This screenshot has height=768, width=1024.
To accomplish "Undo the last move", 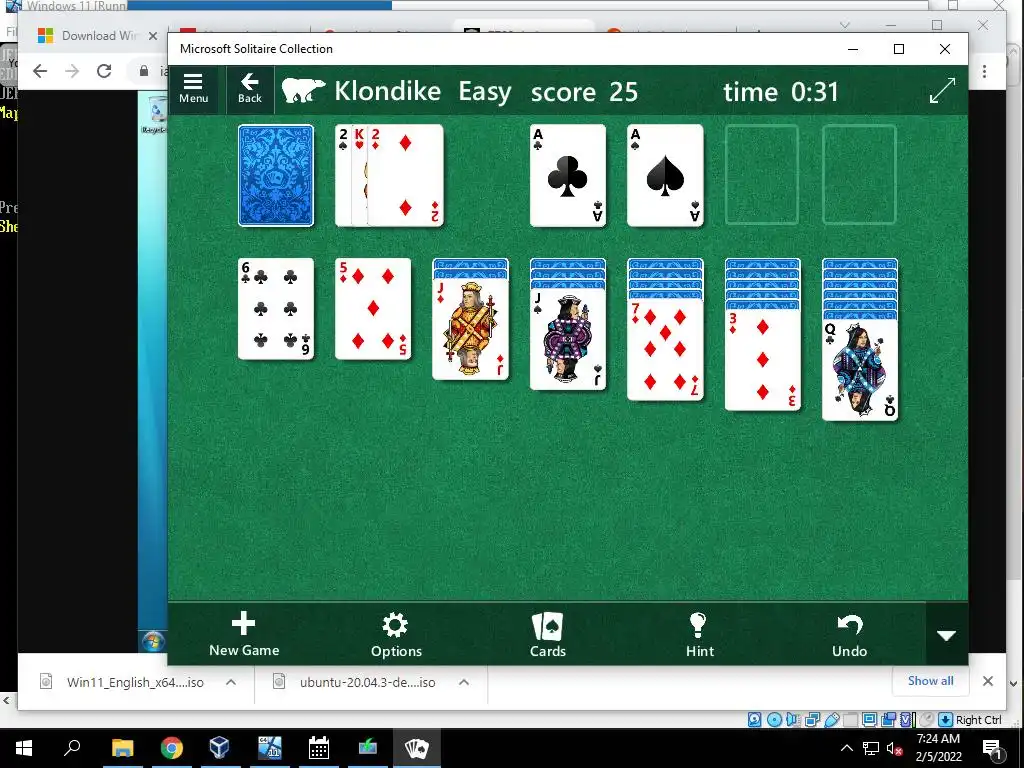I will point(849,634).
